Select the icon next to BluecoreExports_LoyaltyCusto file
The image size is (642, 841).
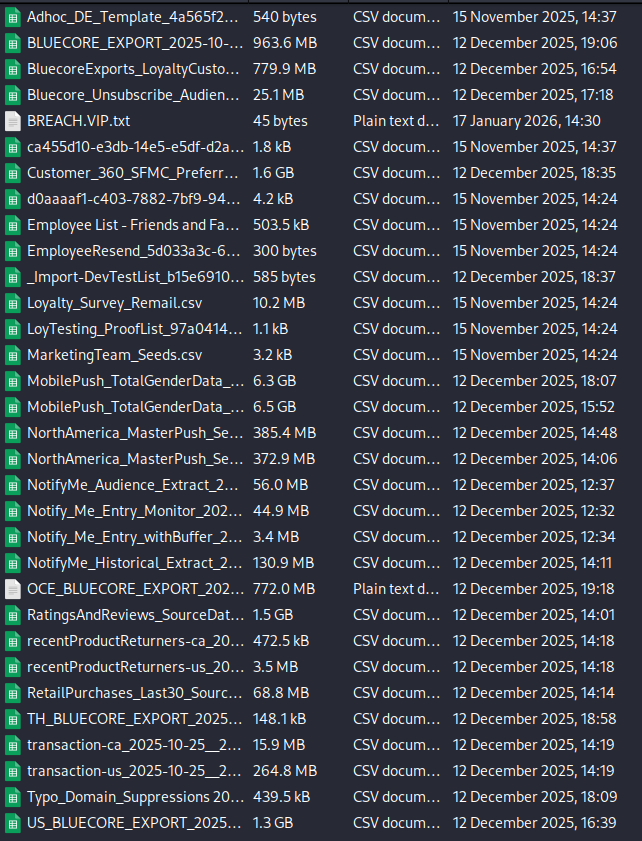pyautogui.click(x=12, y=69)
